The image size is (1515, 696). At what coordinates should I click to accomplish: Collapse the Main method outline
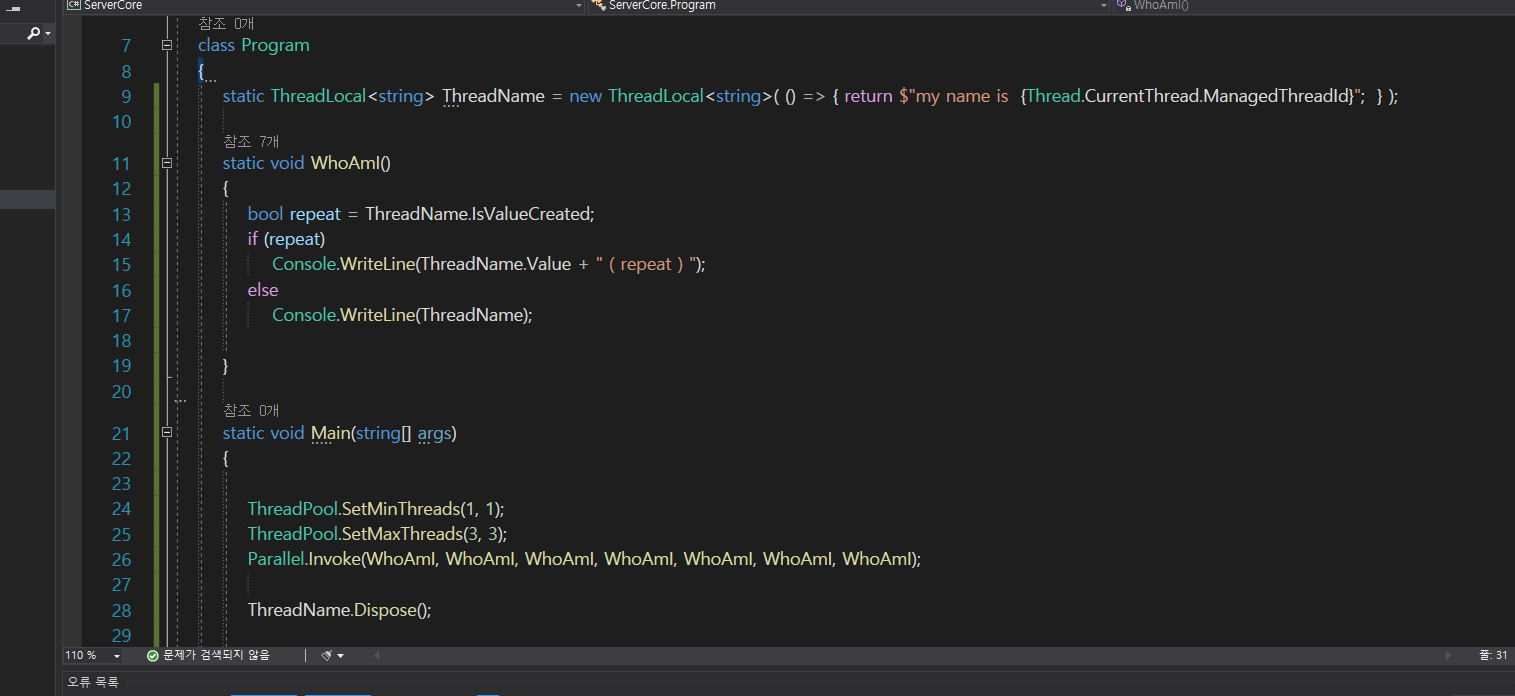tap(167, 433)
